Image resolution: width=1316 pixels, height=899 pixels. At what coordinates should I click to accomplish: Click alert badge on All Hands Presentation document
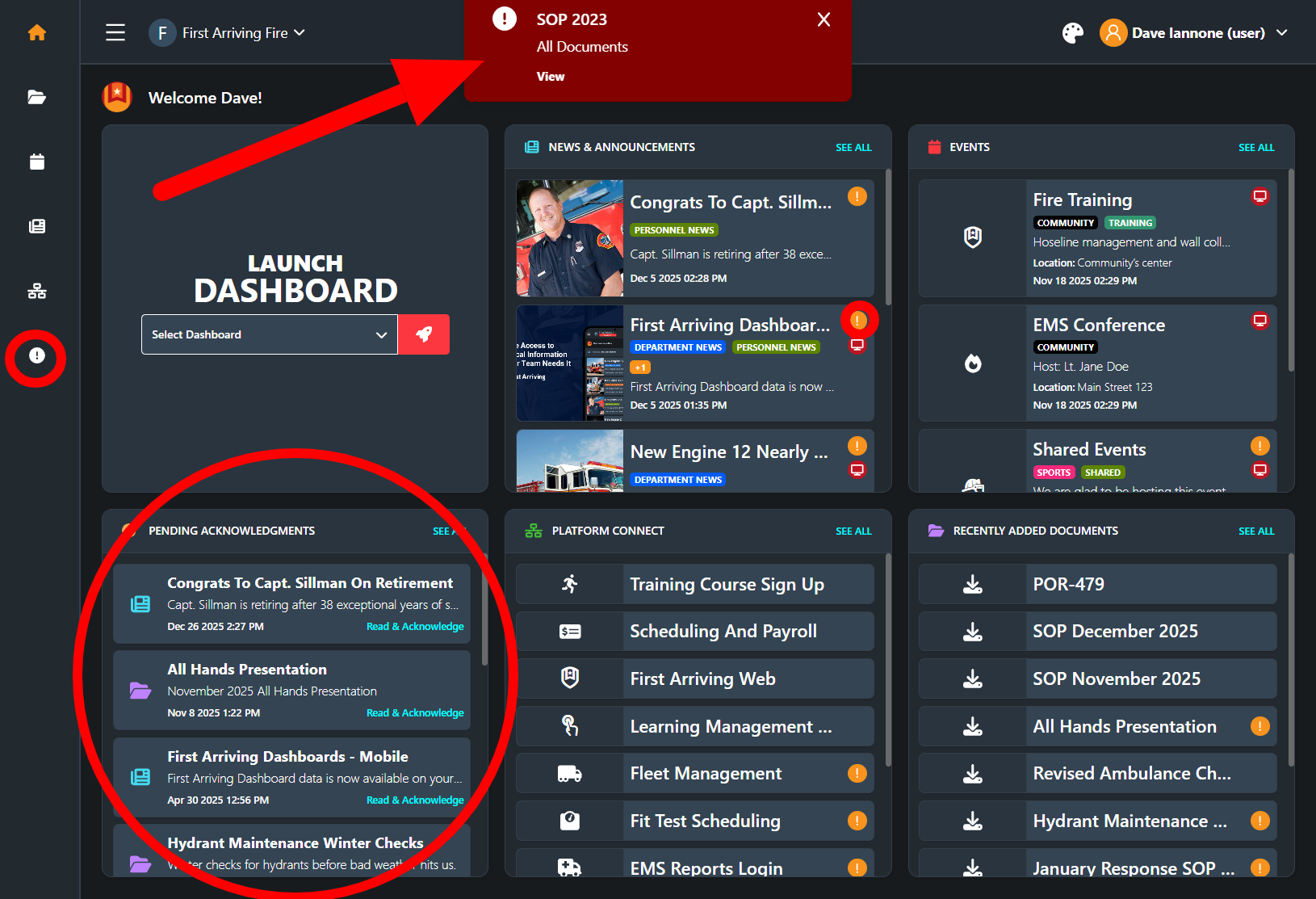pyautogui.click(x=1259, y=726)
